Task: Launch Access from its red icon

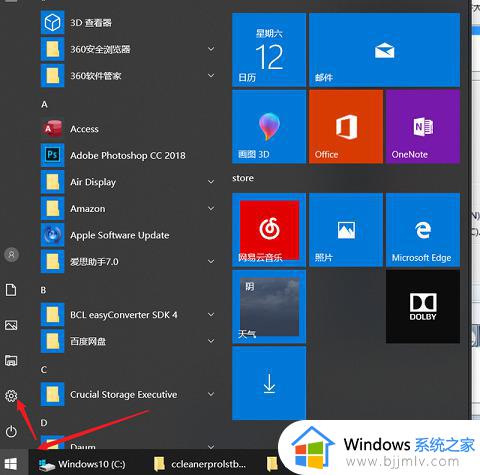Action: click(52, 129)
